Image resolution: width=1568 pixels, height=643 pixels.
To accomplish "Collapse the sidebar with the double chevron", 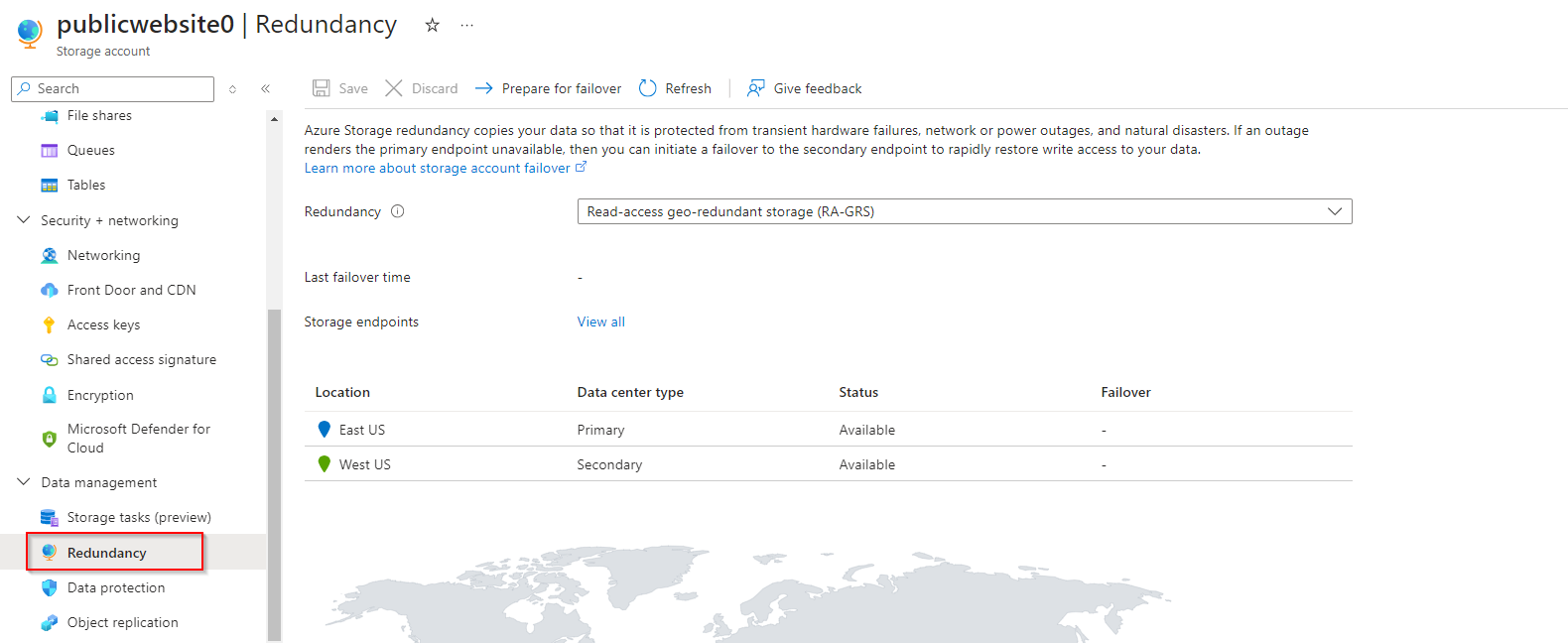I will click(x=266, y=88).
